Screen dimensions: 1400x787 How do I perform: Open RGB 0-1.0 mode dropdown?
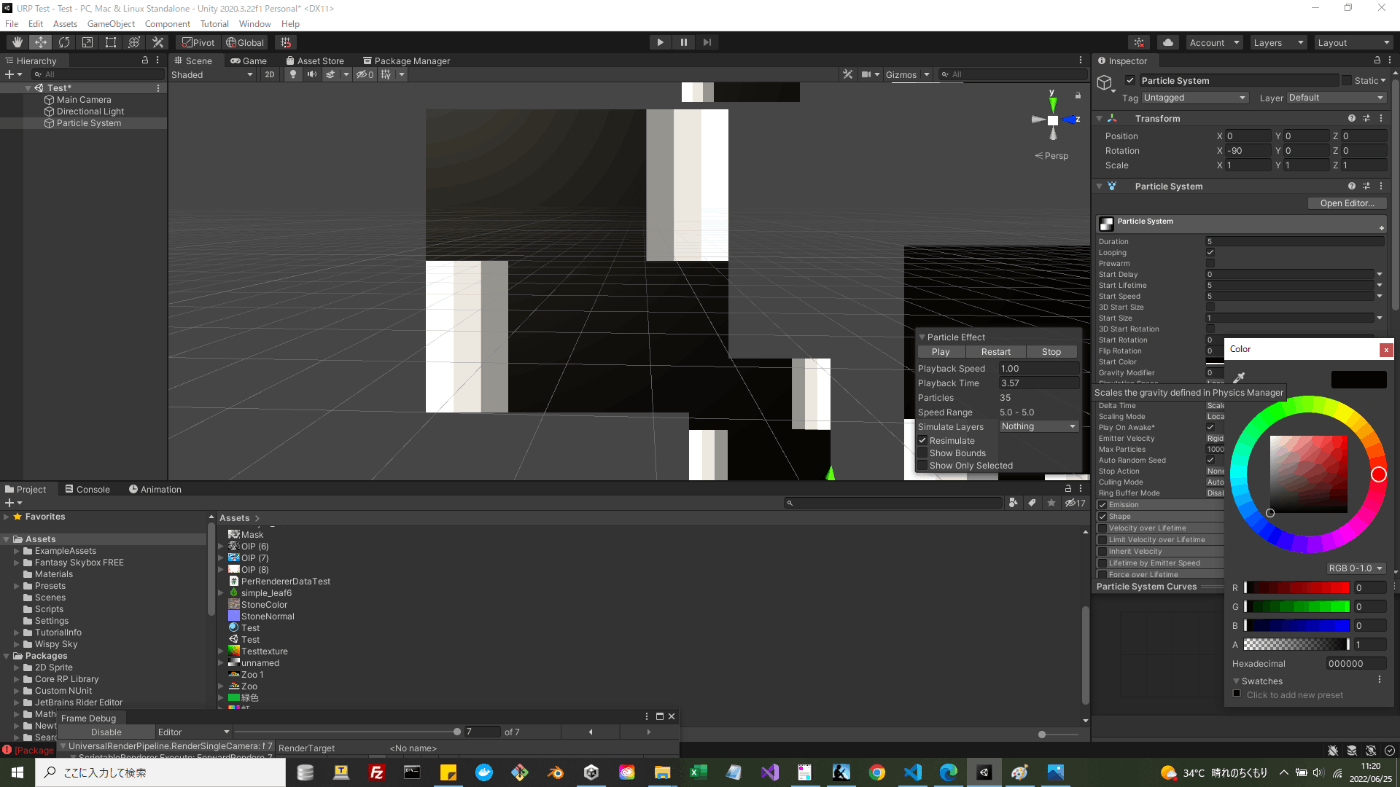point(1355,568)
